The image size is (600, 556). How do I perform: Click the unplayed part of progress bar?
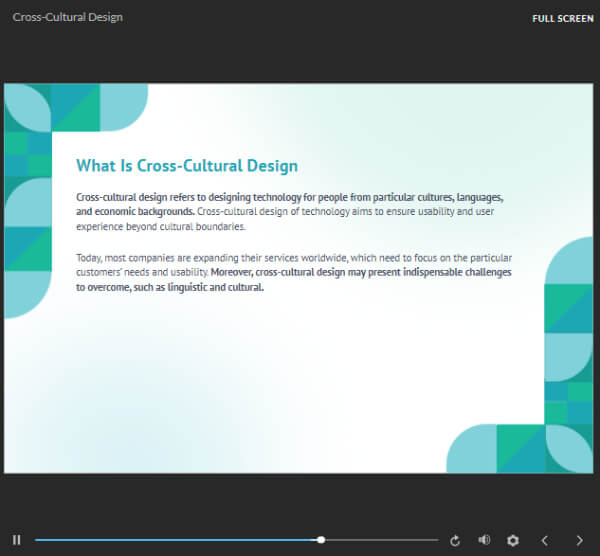click(x=382, y=540)
